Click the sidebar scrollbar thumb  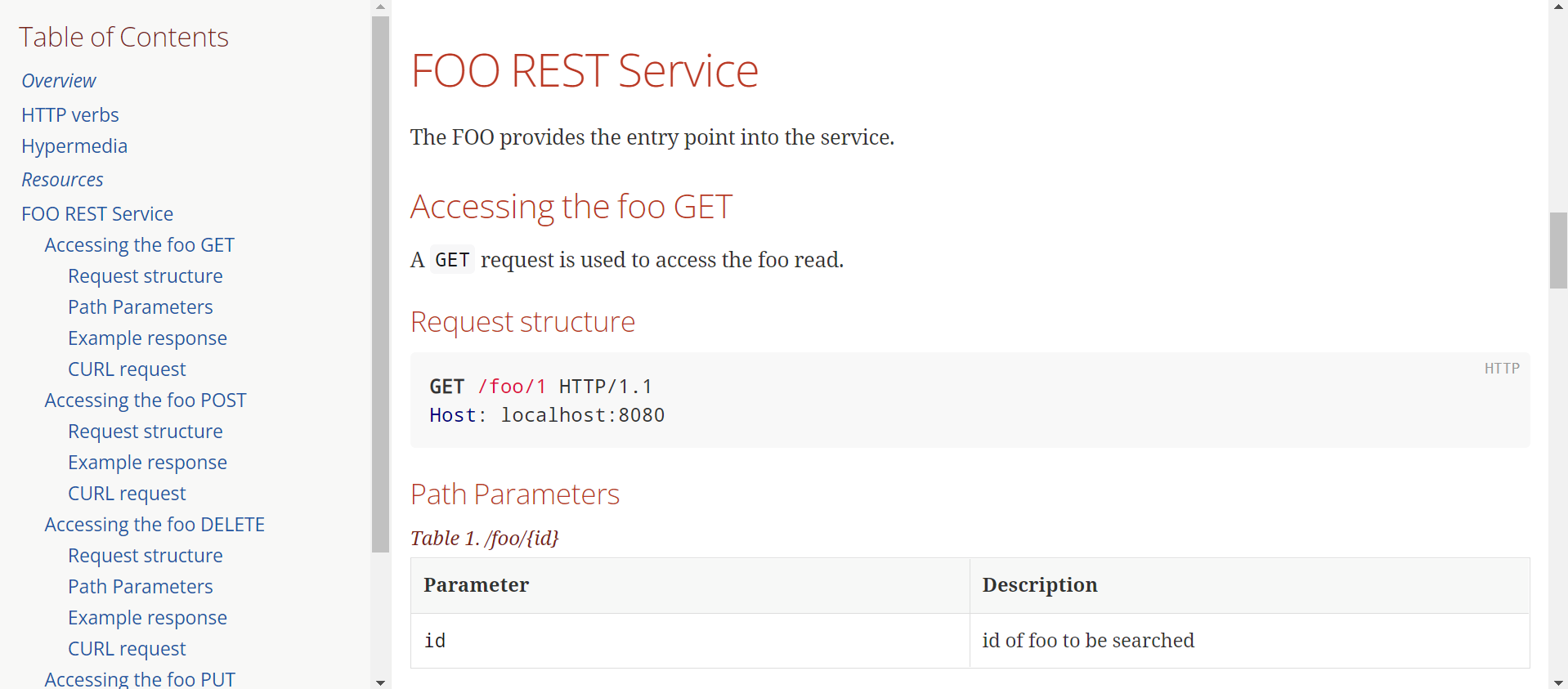(380, 284)
